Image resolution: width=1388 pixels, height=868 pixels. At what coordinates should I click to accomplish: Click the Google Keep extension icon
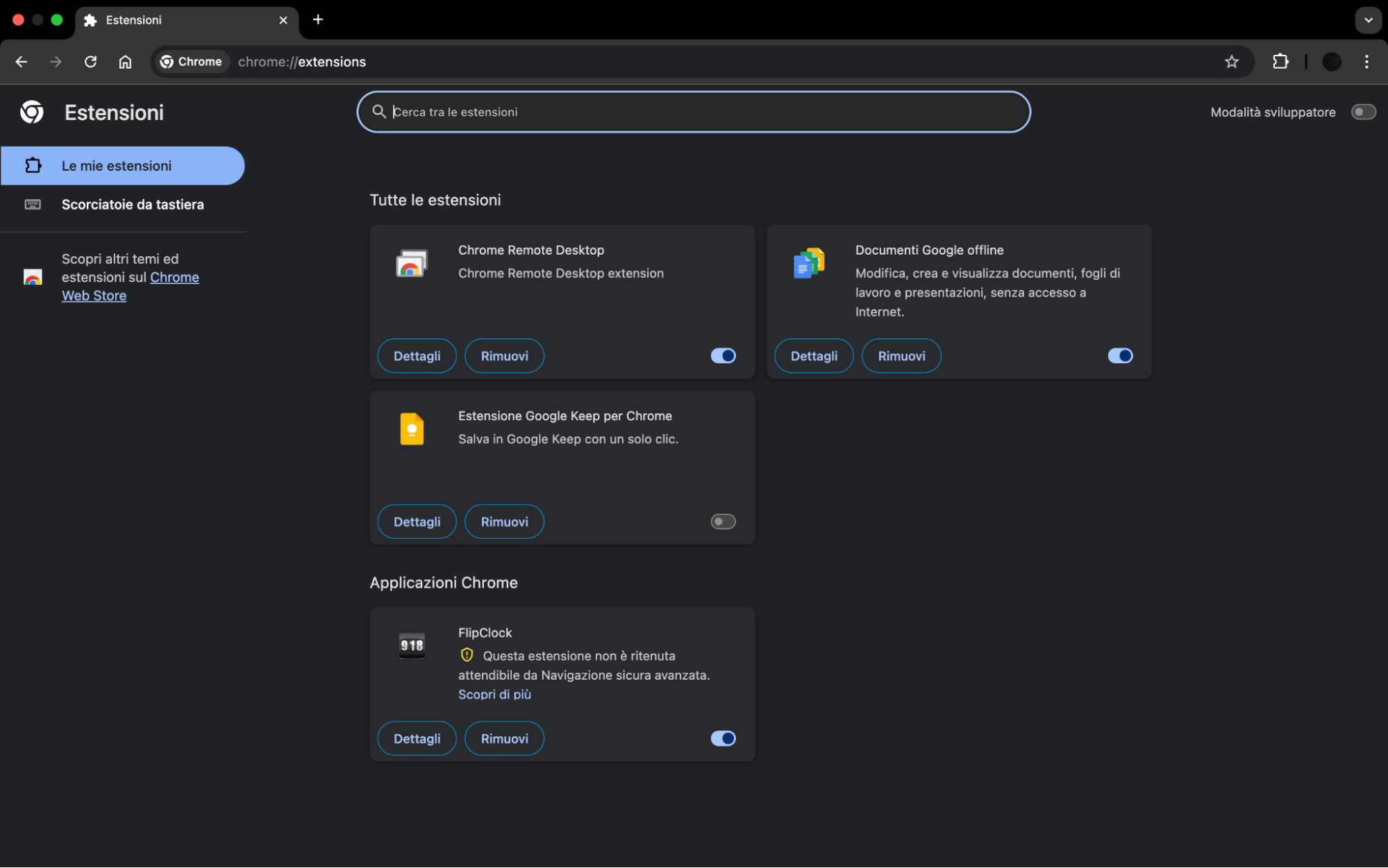pos(410,428)
